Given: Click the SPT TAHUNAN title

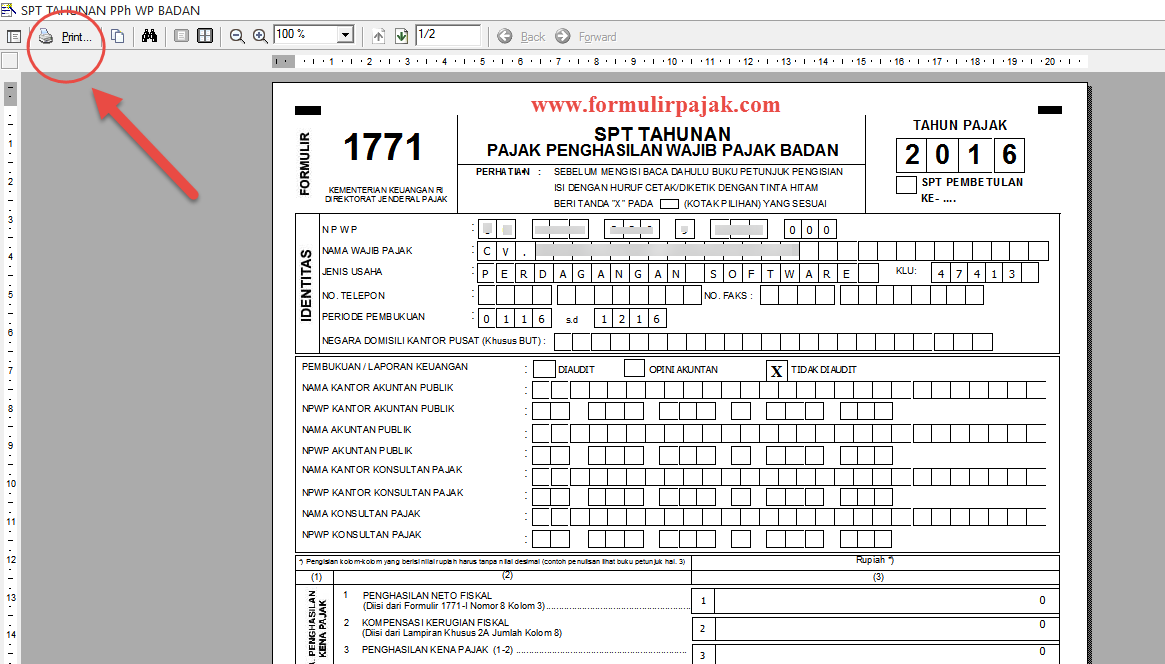Looking at the screenshot, I should (662, 134).
